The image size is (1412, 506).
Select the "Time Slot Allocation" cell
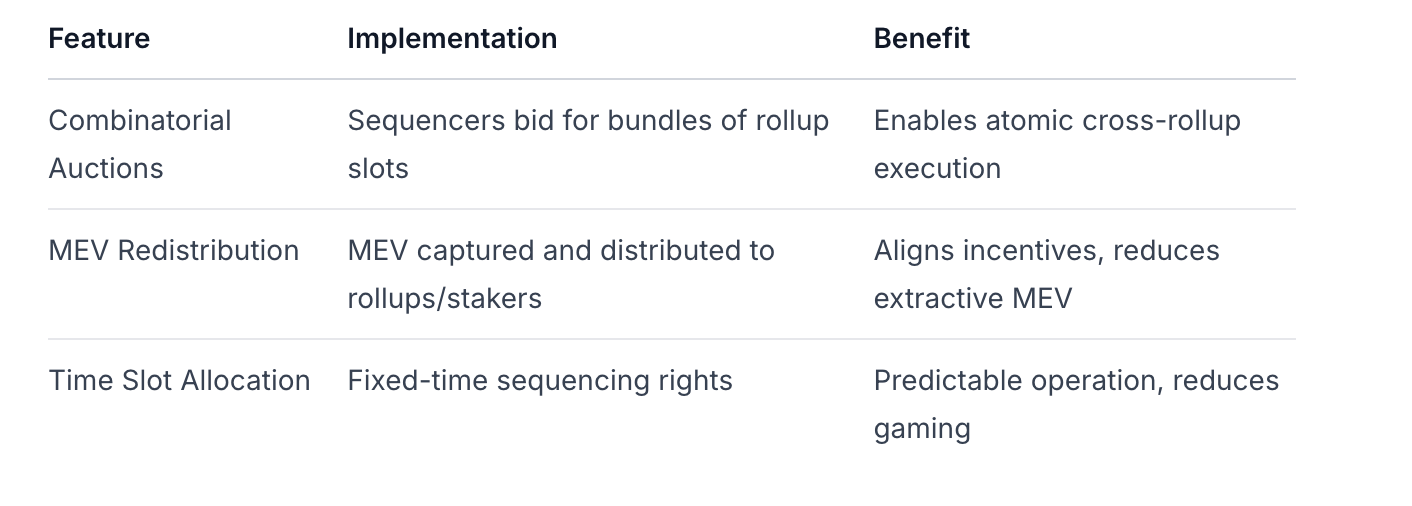180,381
